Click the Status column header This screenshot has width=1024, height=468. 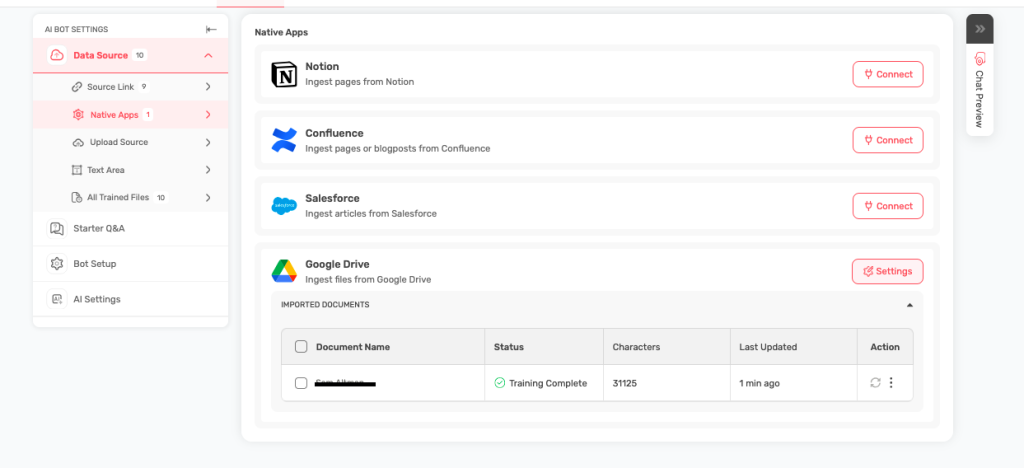pos(509,347)
